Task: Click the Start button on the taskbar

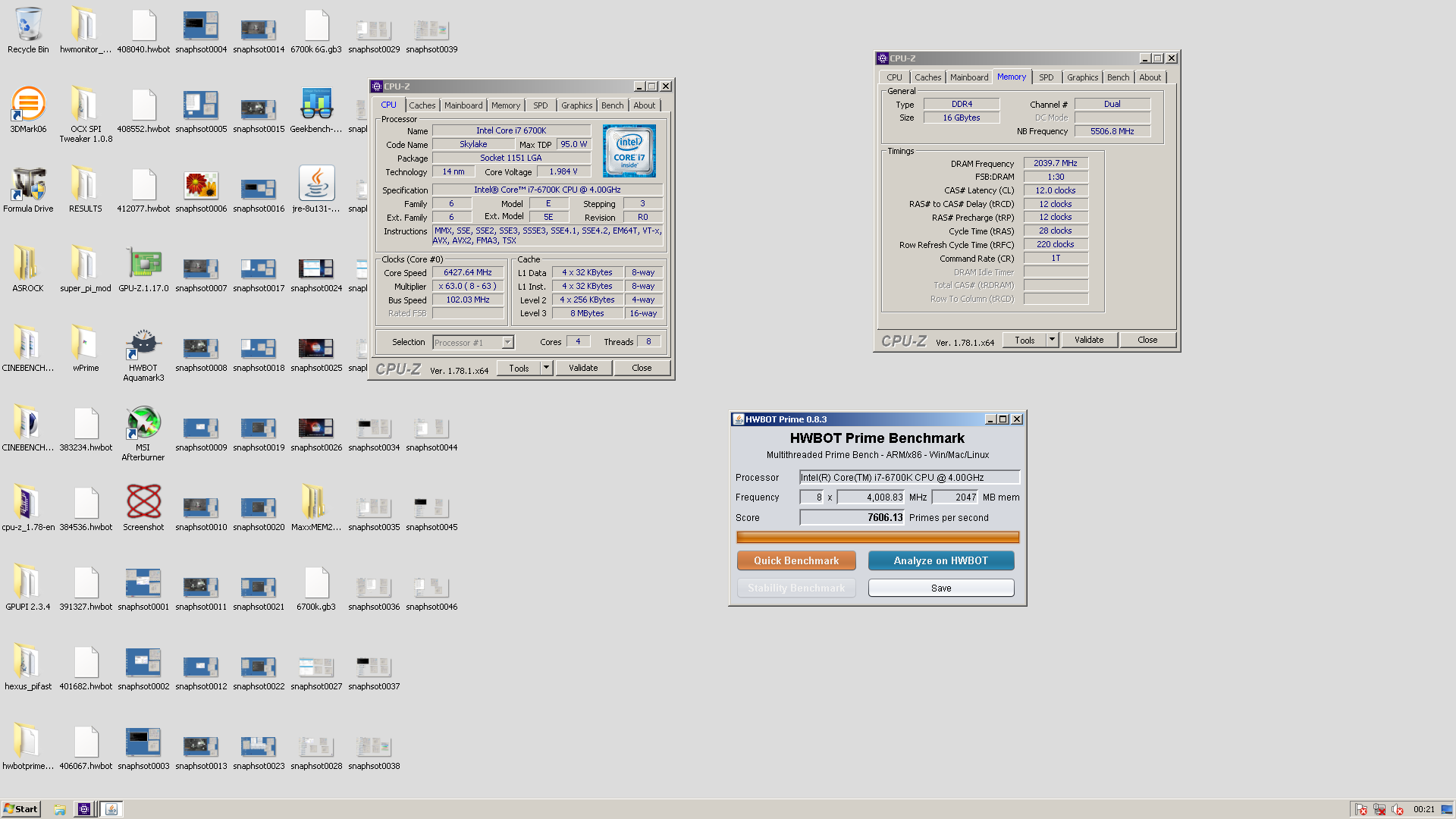Action: (20, 809)
